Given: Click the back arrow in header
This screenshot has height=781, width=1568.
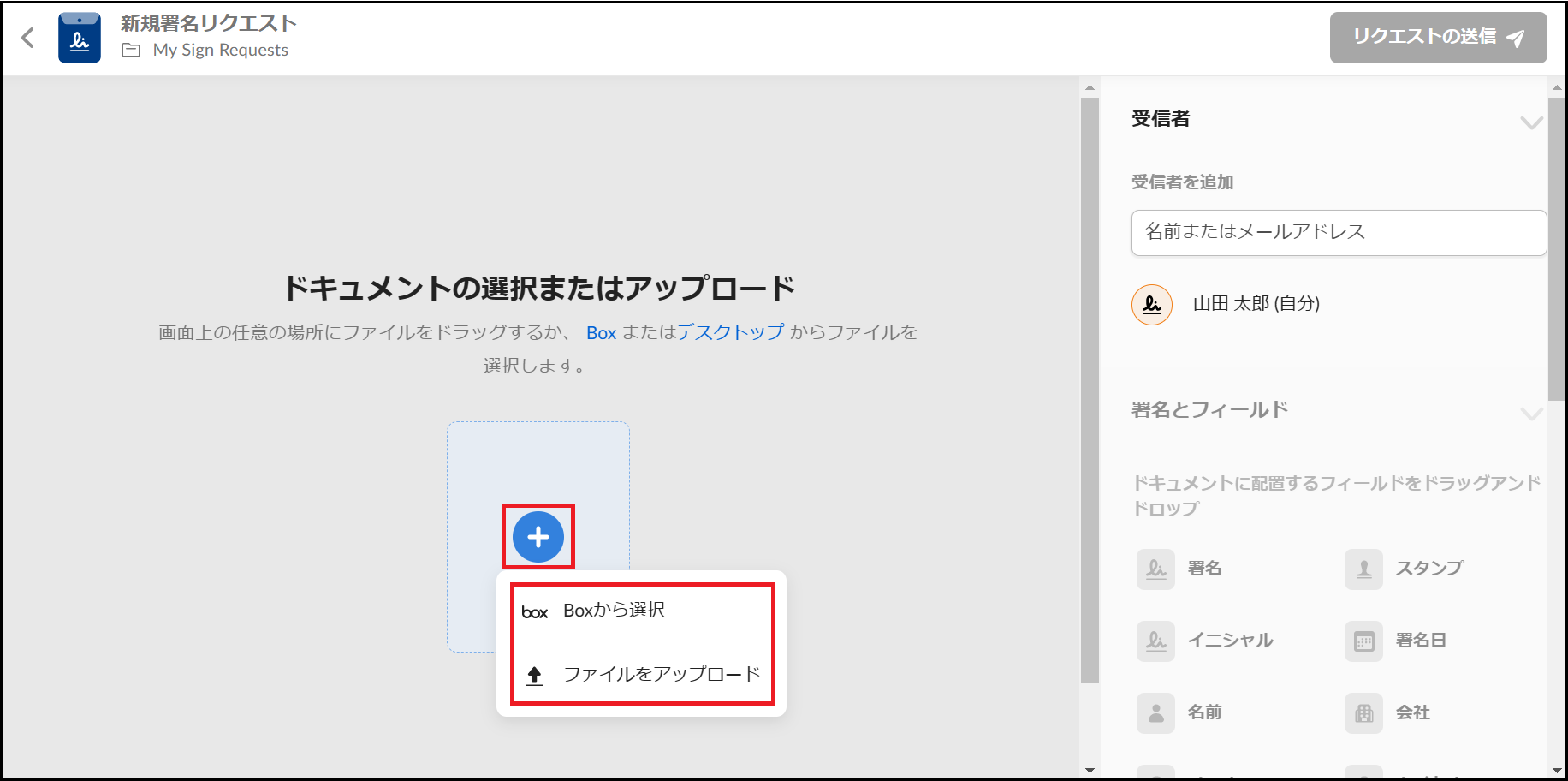Looking at the screenshot, I should coord(28,38).
